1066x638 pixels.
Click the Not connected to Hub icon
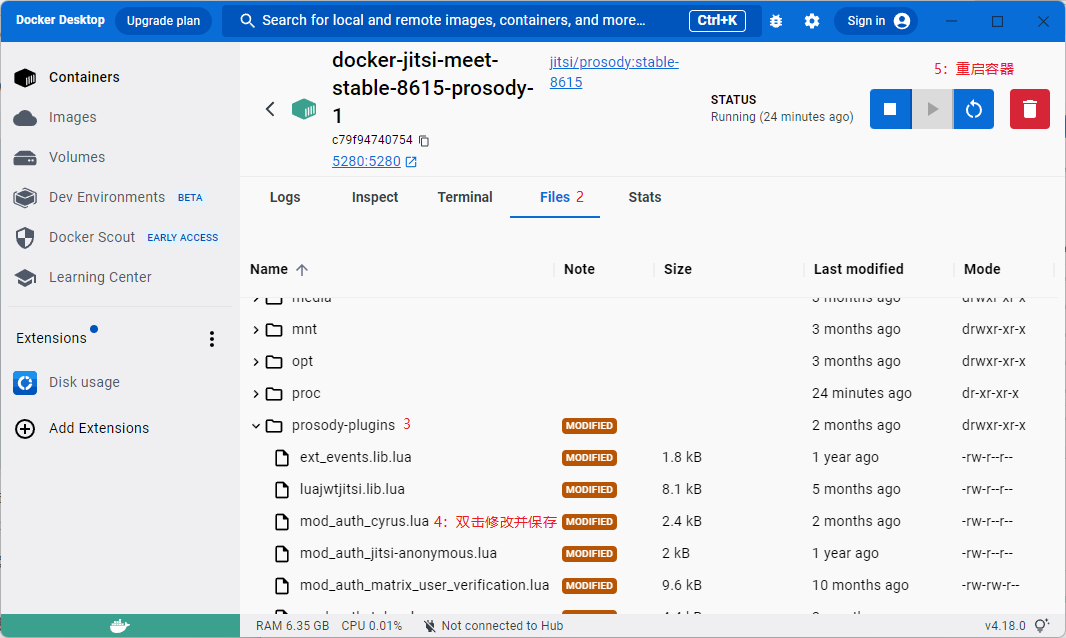coord(429,626)
